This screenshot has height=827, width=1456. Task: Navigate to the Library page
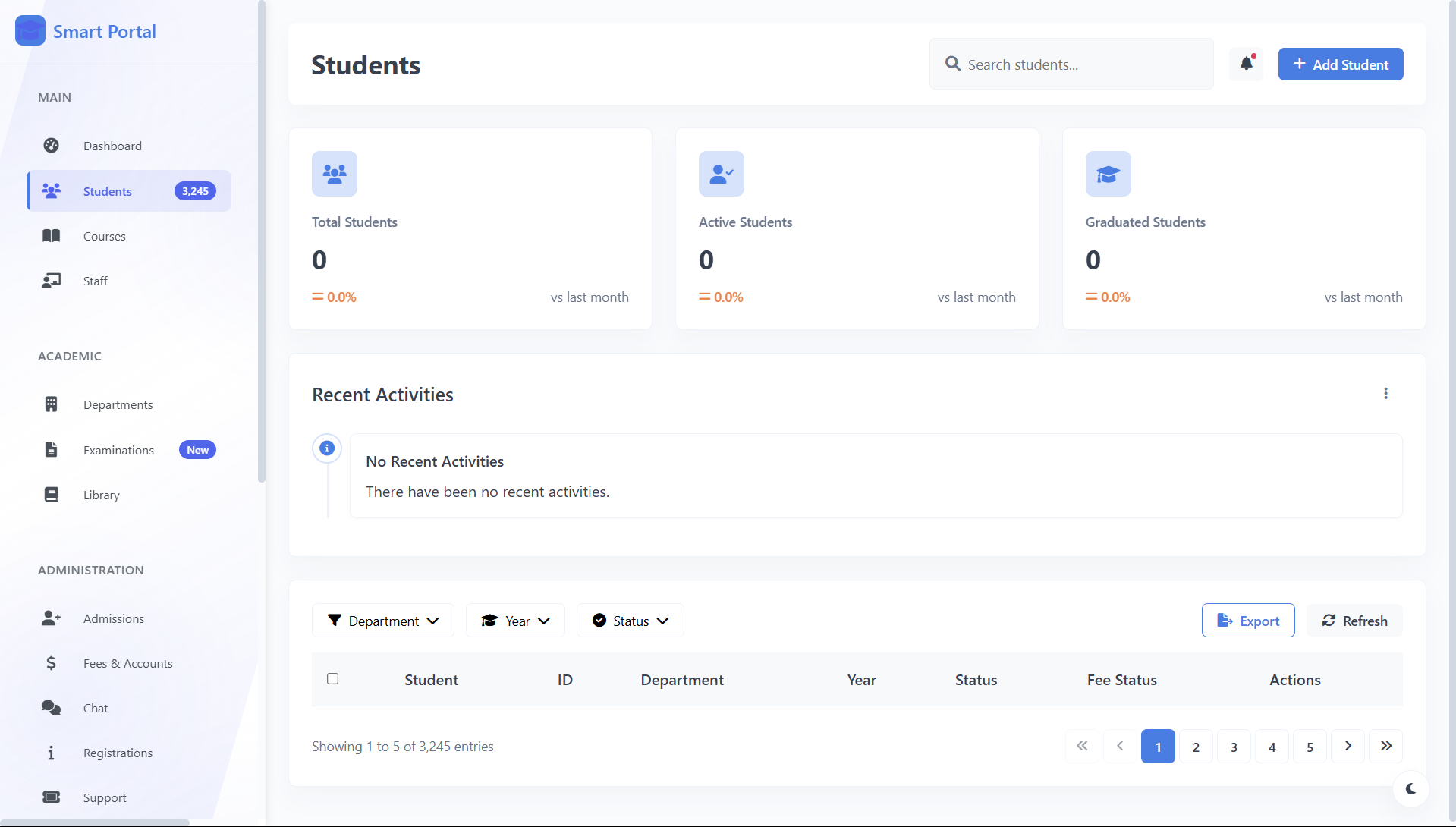tap(102, 494)
